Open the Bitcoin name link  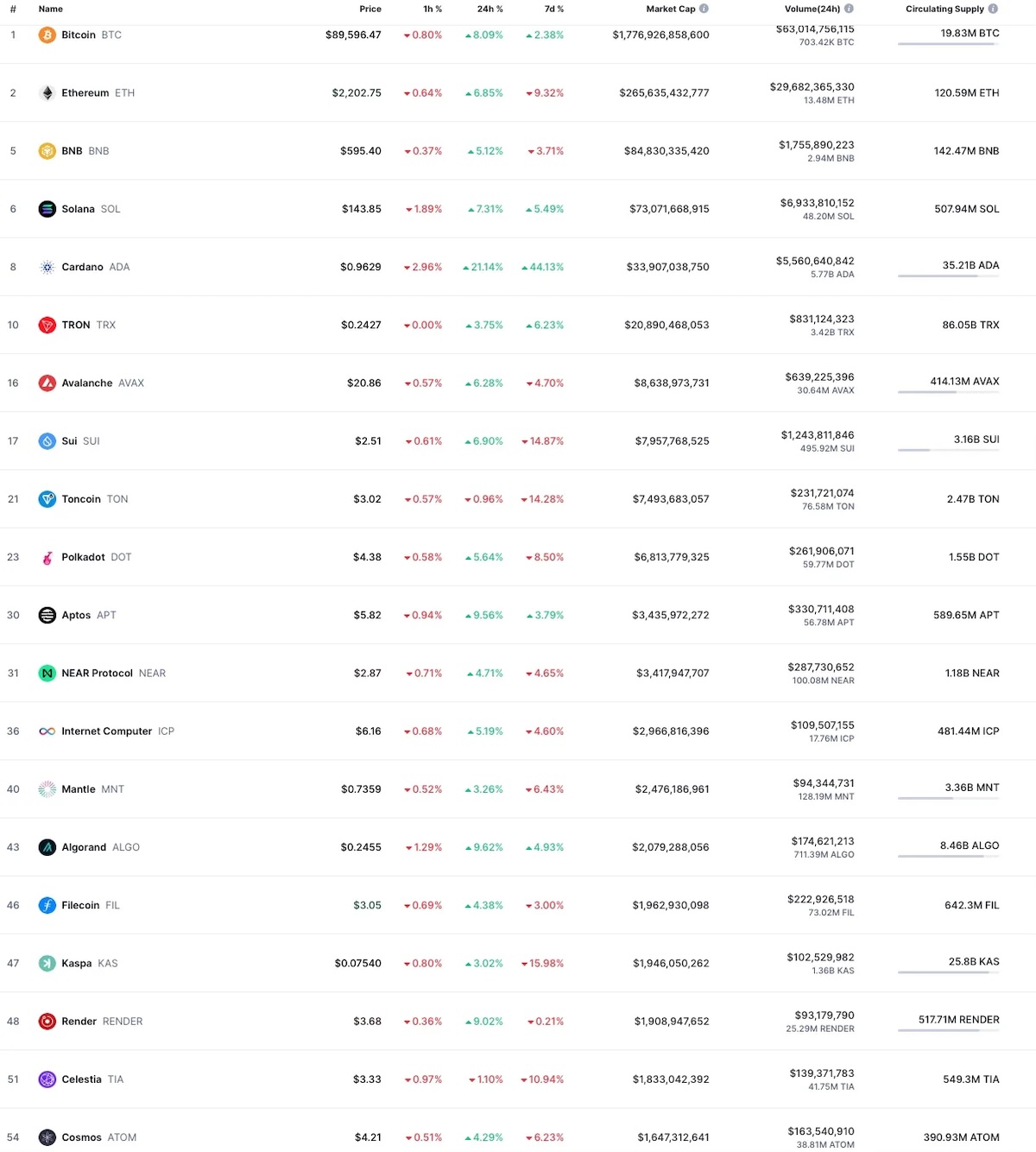coord(79,35)
